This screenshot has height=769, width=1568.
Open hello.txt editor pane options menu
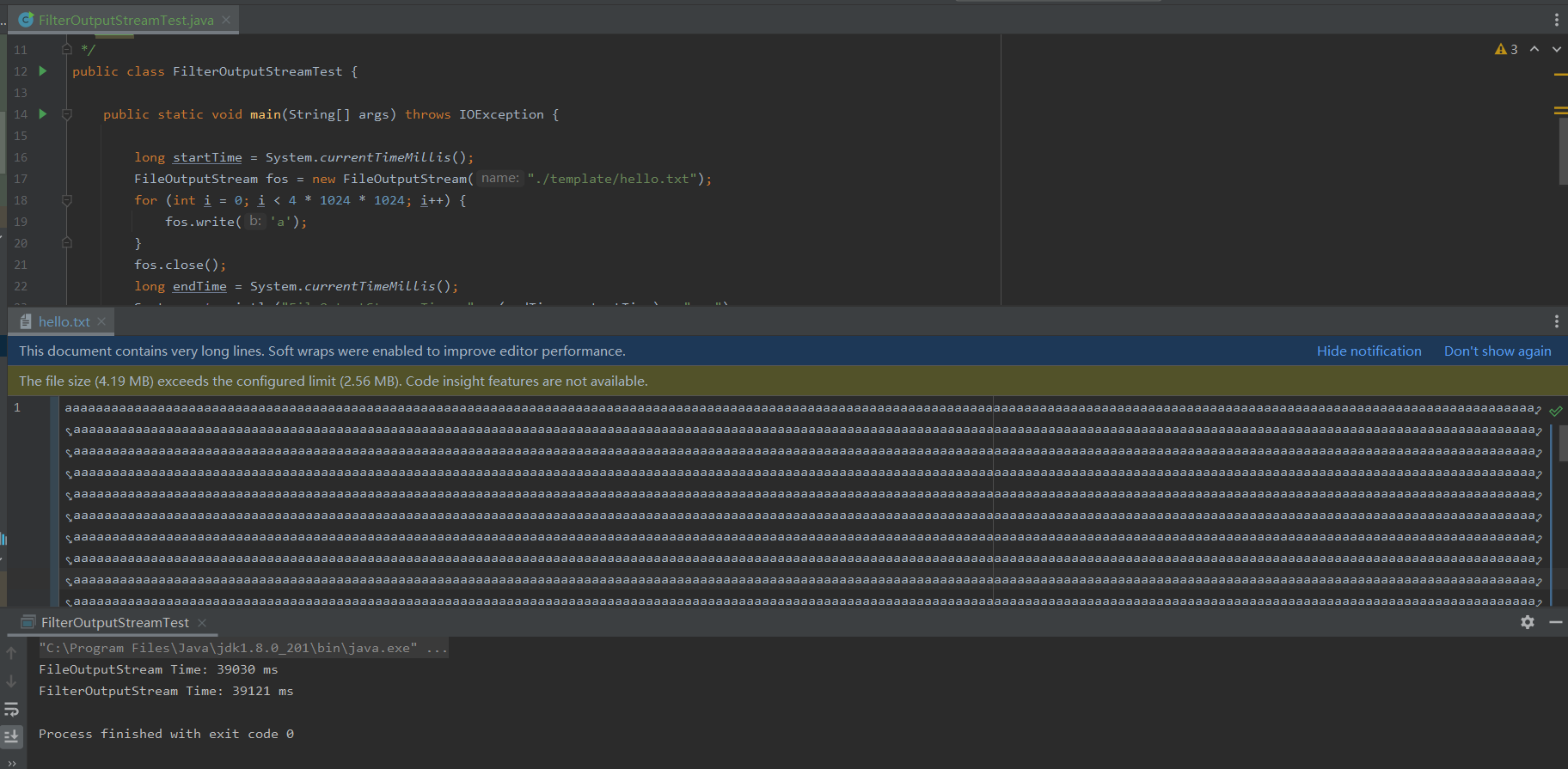(1556, 321)
